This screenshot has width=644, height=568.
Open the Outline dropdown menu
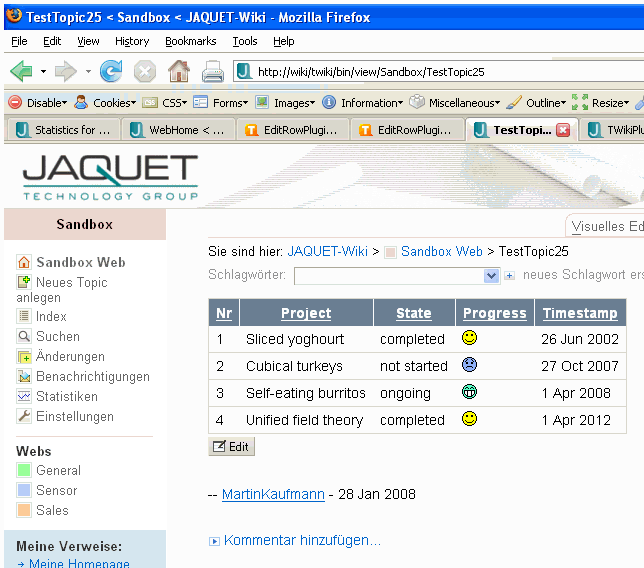(x=536, y=103)
